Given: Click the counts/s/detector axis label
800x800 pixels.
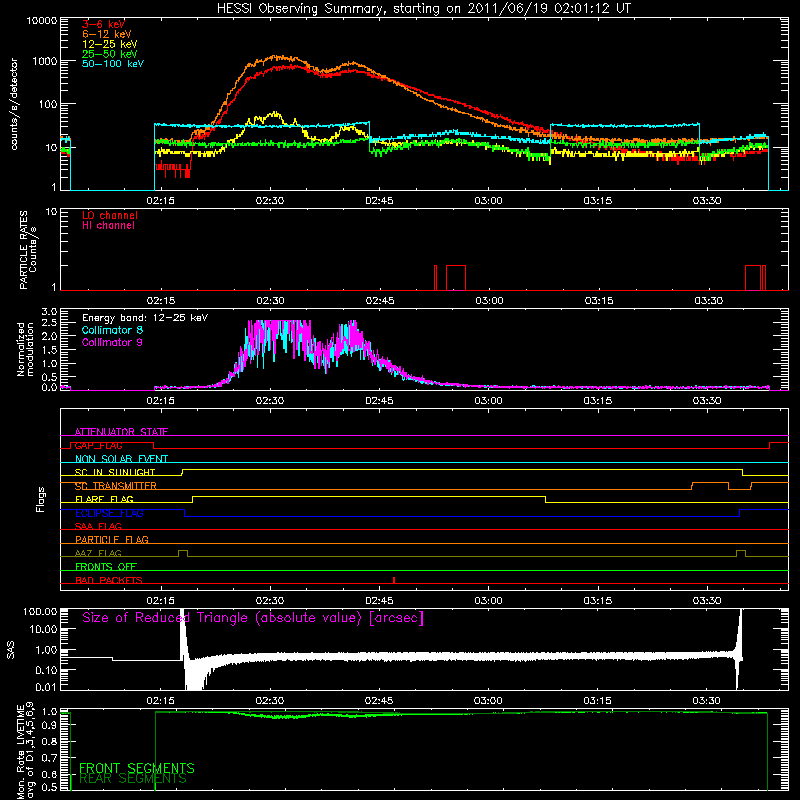Looking at the screenshot, I should (14, 104).
